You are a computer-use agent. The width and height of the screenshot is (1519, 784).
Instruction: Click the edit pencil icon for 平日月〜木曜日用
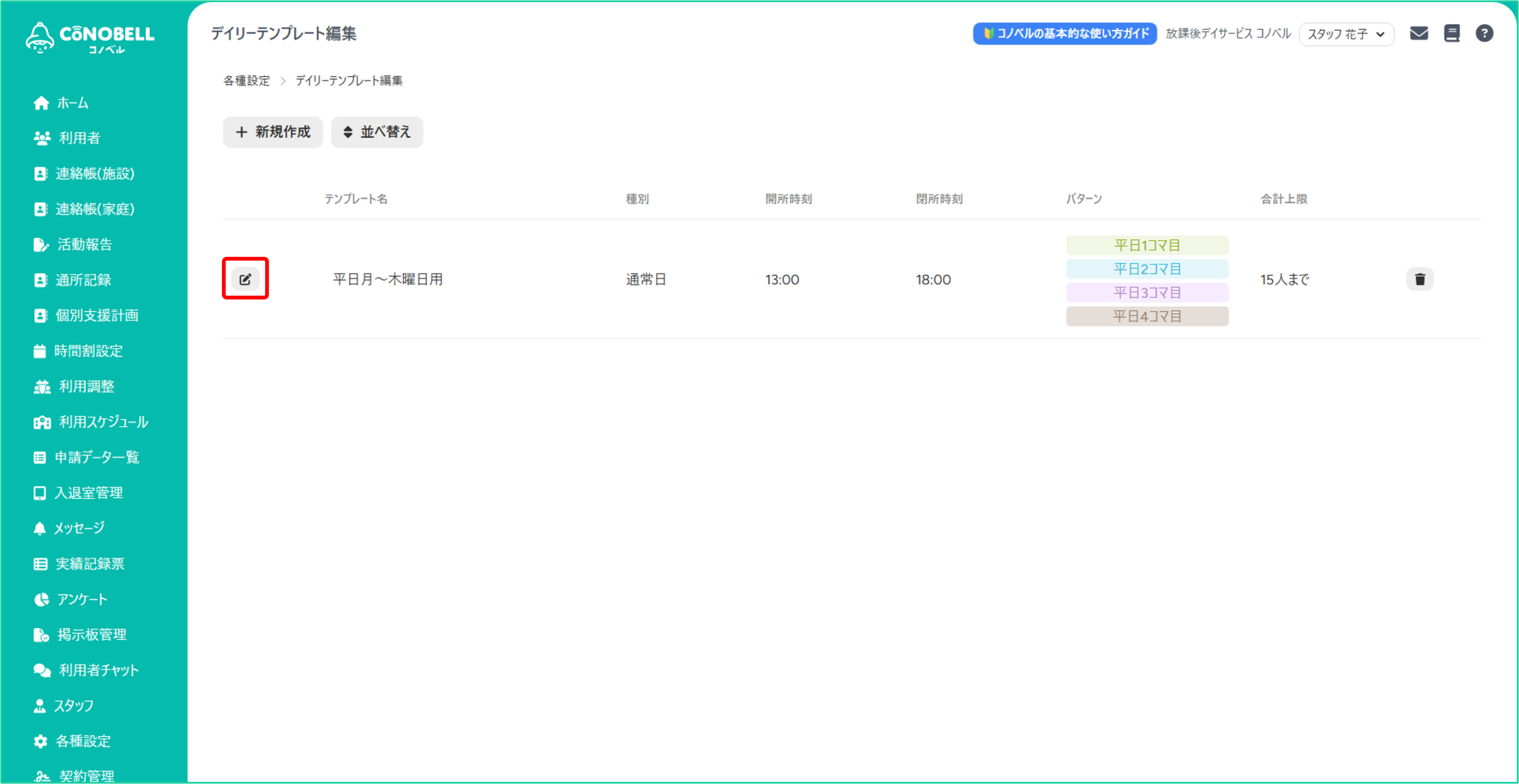point(245,279)
